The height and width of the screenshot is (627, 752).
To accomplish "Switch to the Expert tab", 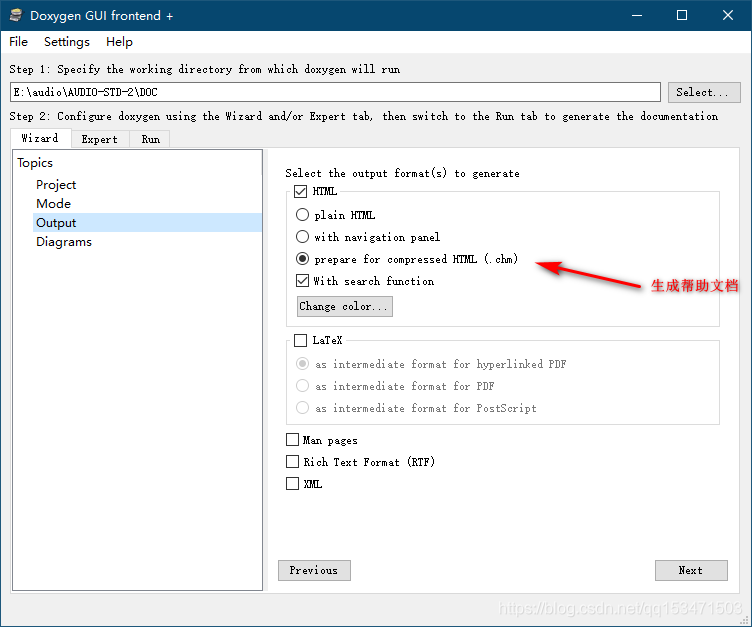I will point(100,139).
